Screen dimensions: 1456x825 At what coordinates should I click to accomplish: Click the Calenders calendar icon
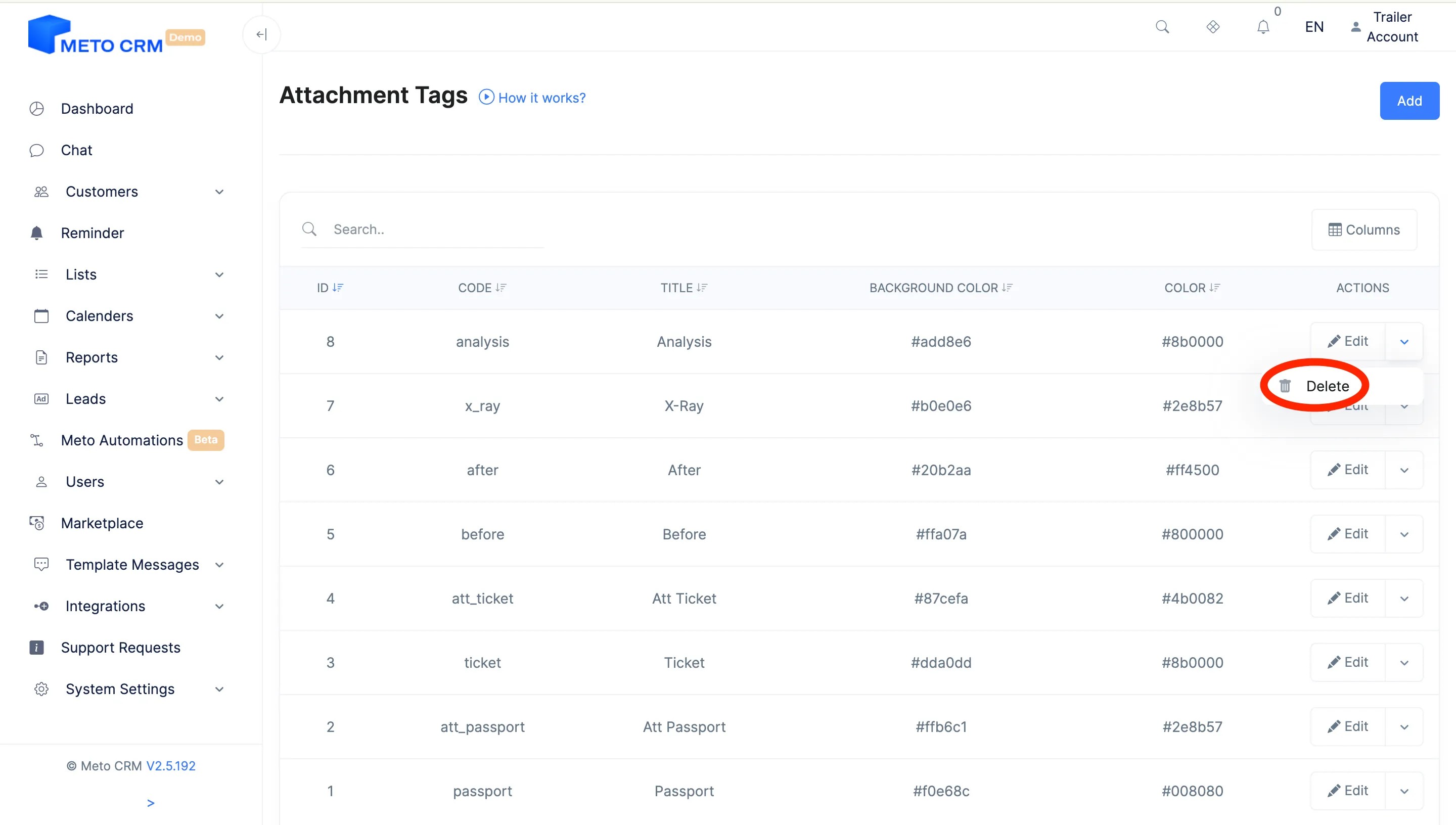click(41, 315)
